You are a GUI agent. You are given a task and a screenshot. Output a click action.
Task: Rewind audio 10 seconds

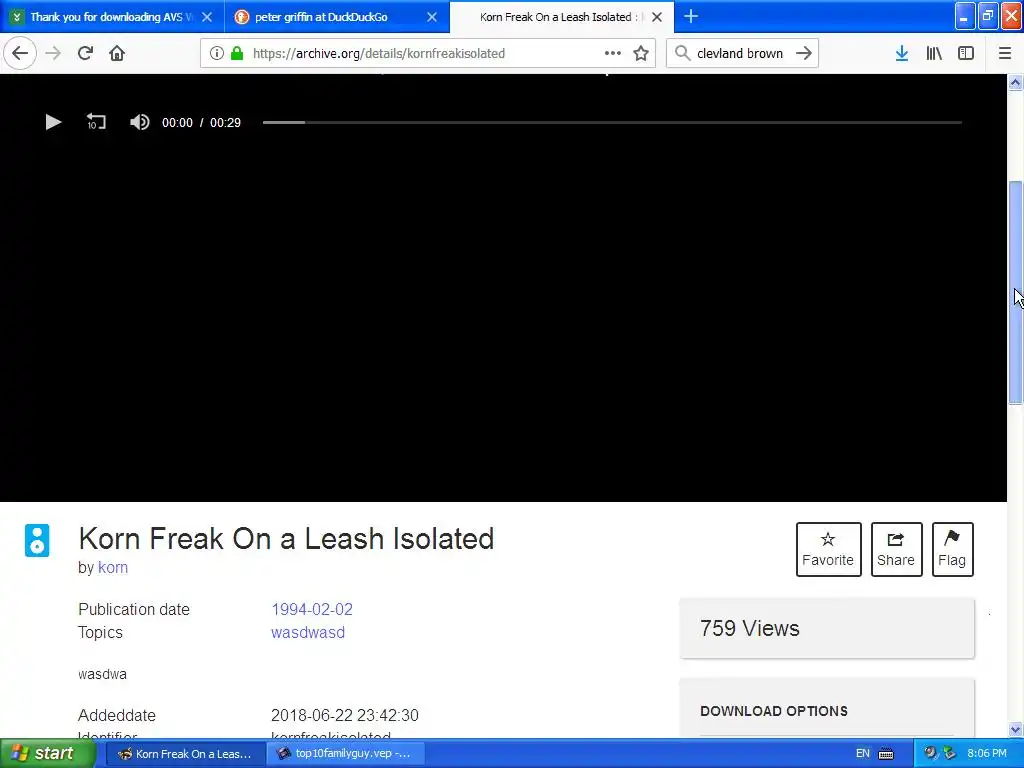96,122
